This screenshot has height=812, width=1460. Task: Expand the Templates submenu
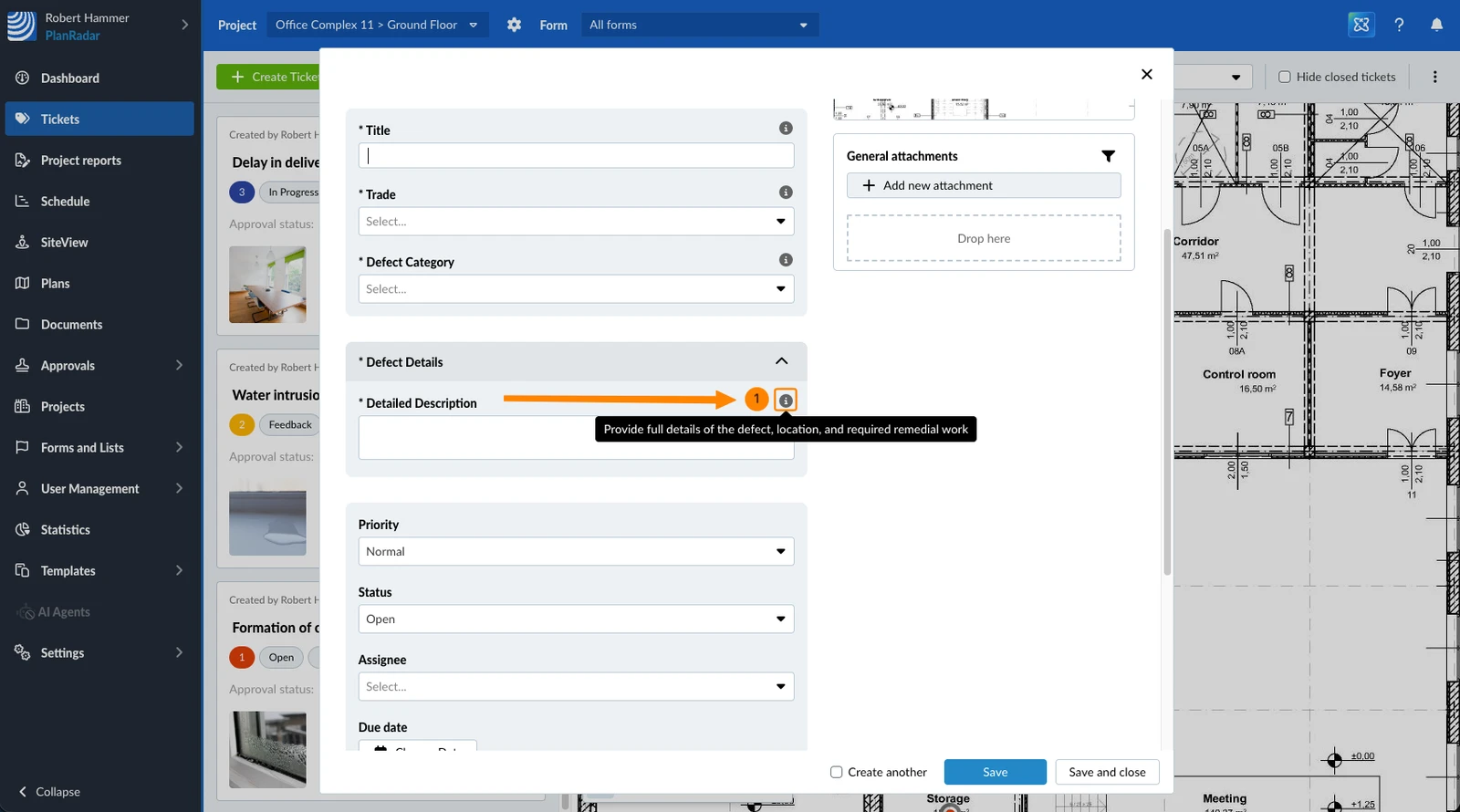pos(179,571)
